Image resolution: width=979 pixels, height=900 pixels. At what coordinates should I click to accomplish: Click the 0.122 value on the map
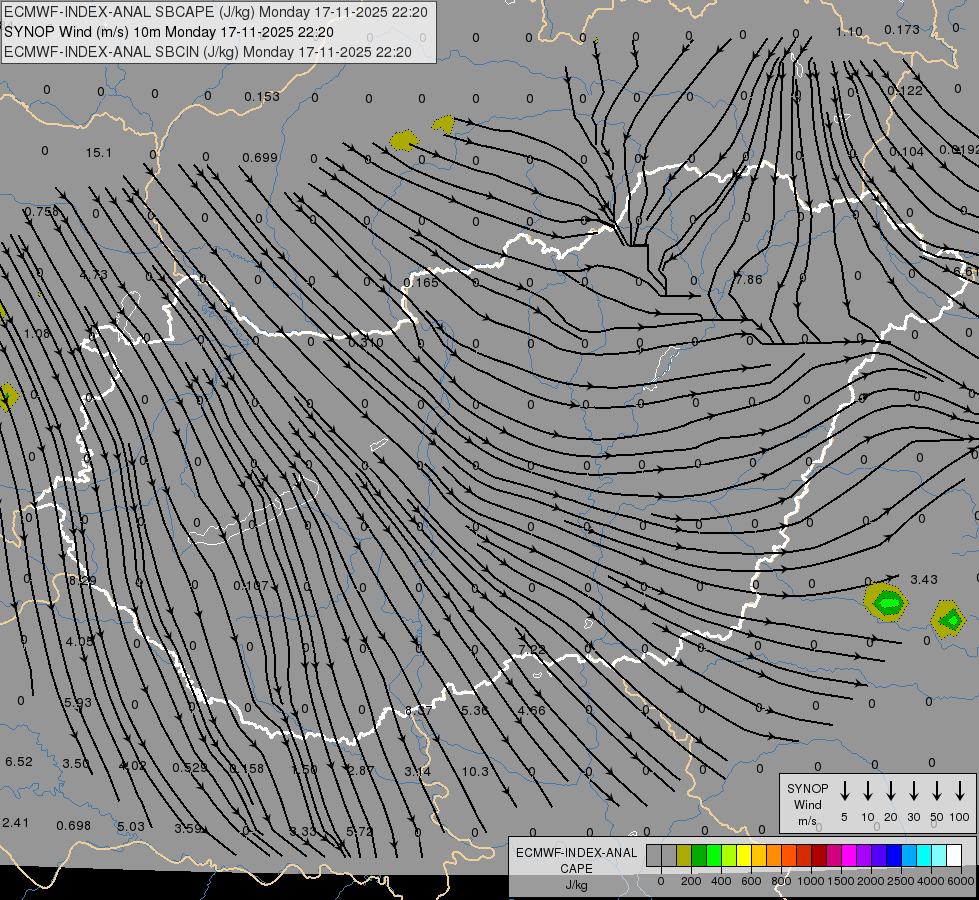tap(905, 91)
